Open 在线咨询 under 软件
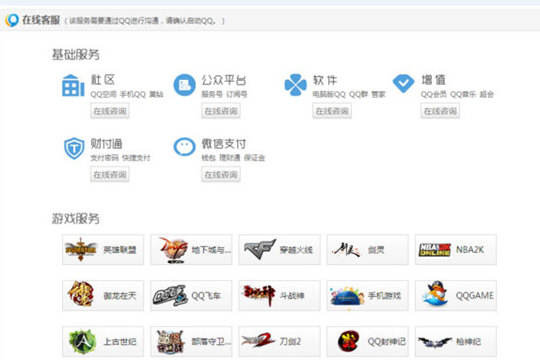 [x=332, y=111]
